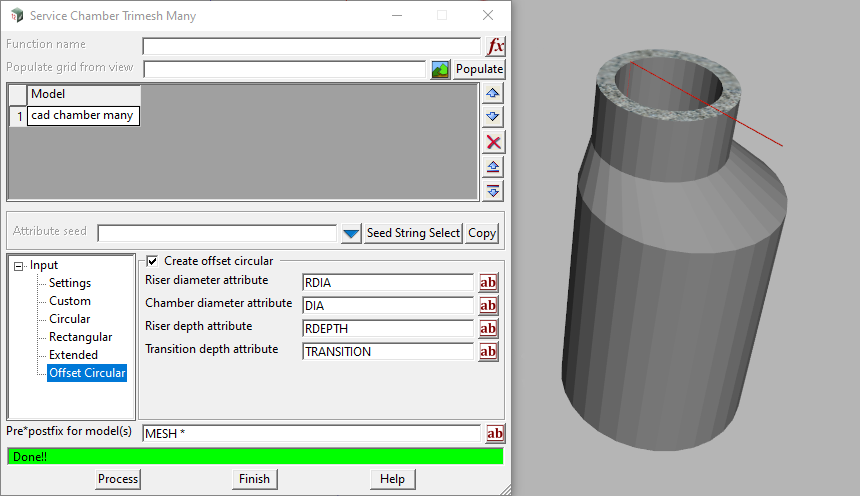The height and width of the screenshot is (496, 860).
Task: Click the move-to-bottom arrow icon by the grid
Action: pos(493,190)
